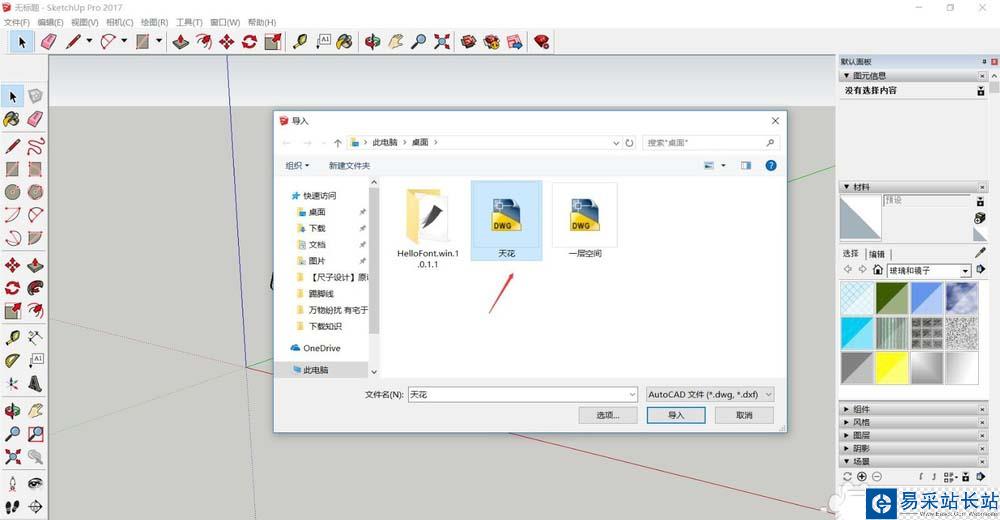This screenshot has height=520, width=1000.
Task: Open Extension Warehouse from top toolbar
Action: pyautogui.click(x=492, y=42)
